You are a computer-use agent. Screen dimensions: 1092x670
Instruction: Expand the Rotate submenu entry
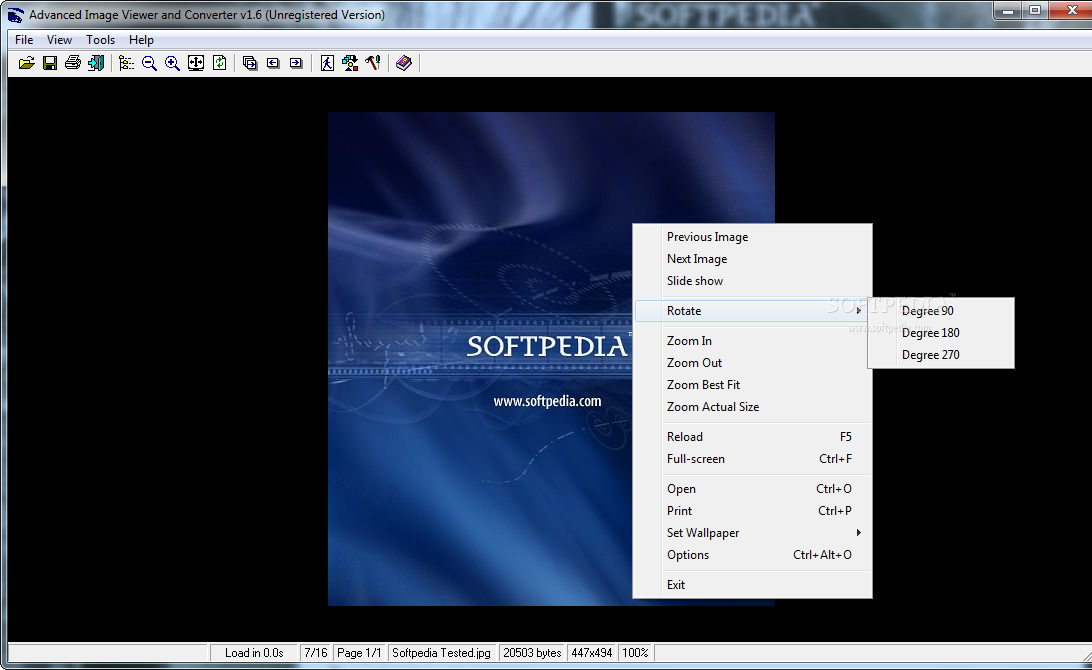[753, 311]
